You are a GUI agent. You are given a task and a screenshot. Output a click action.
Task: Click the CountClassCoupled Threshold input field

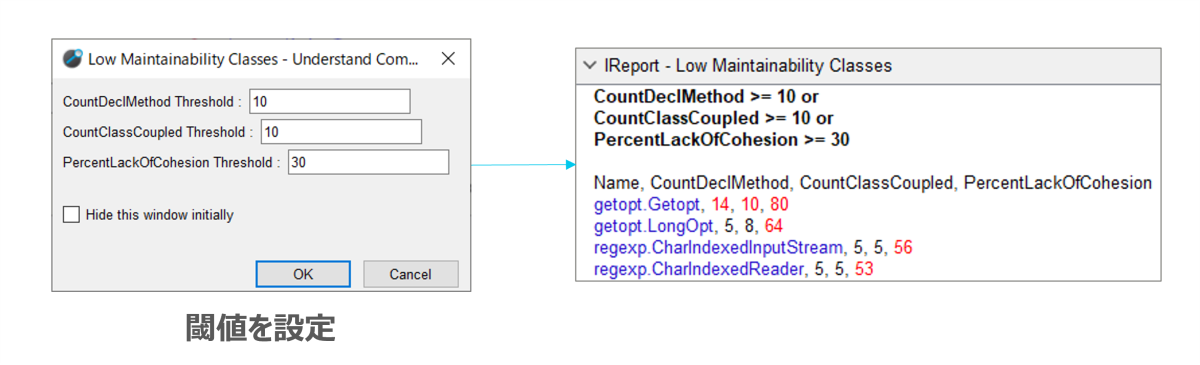click(341, 132)
